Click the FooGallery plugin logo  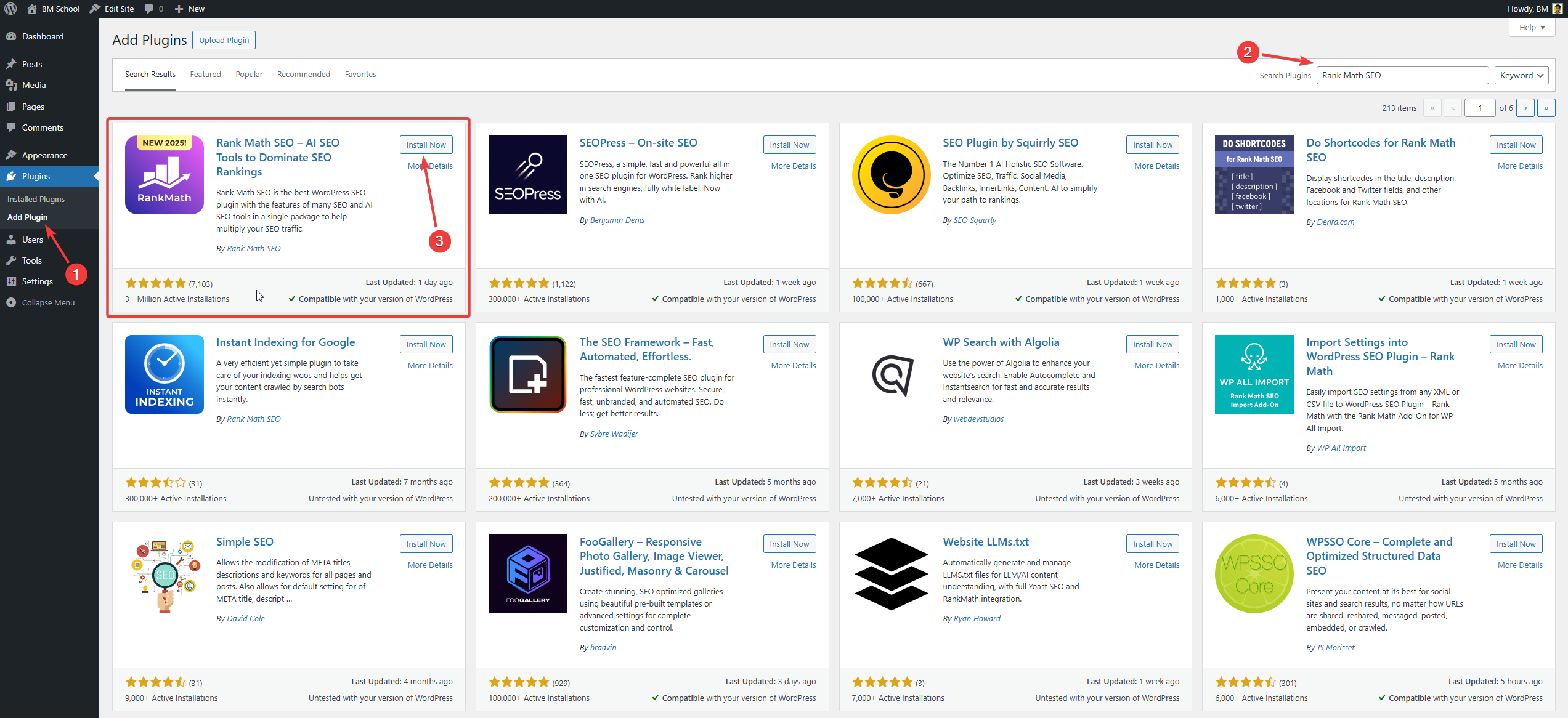[x=528, y=574]
